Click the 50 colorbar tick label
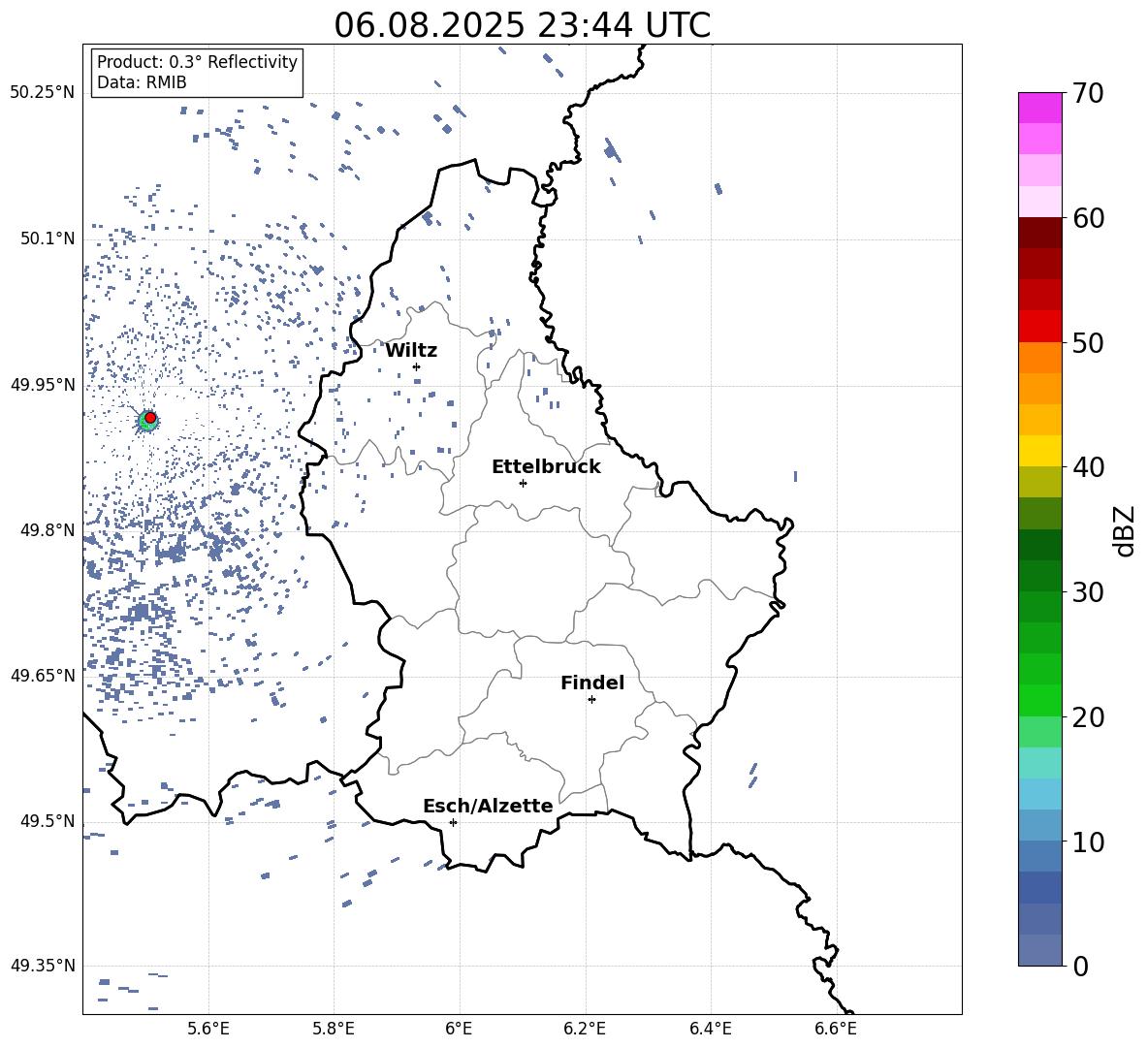Viewport: 1148px width, 1048px height. [1088, 342]
